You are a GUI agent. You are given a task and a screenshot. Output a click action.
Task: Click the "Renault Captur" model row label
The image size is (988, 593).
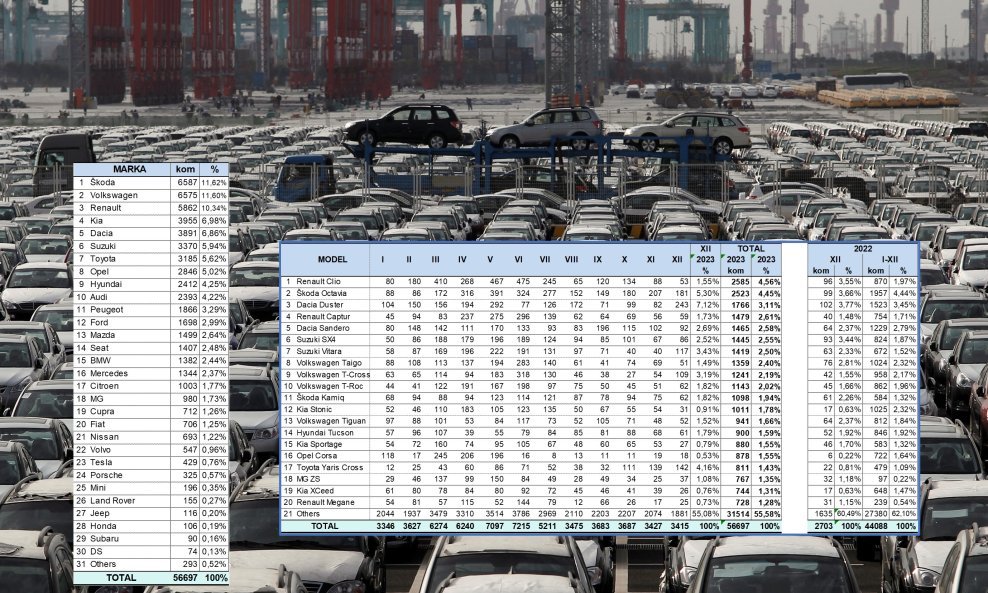(x=323, y=316)
